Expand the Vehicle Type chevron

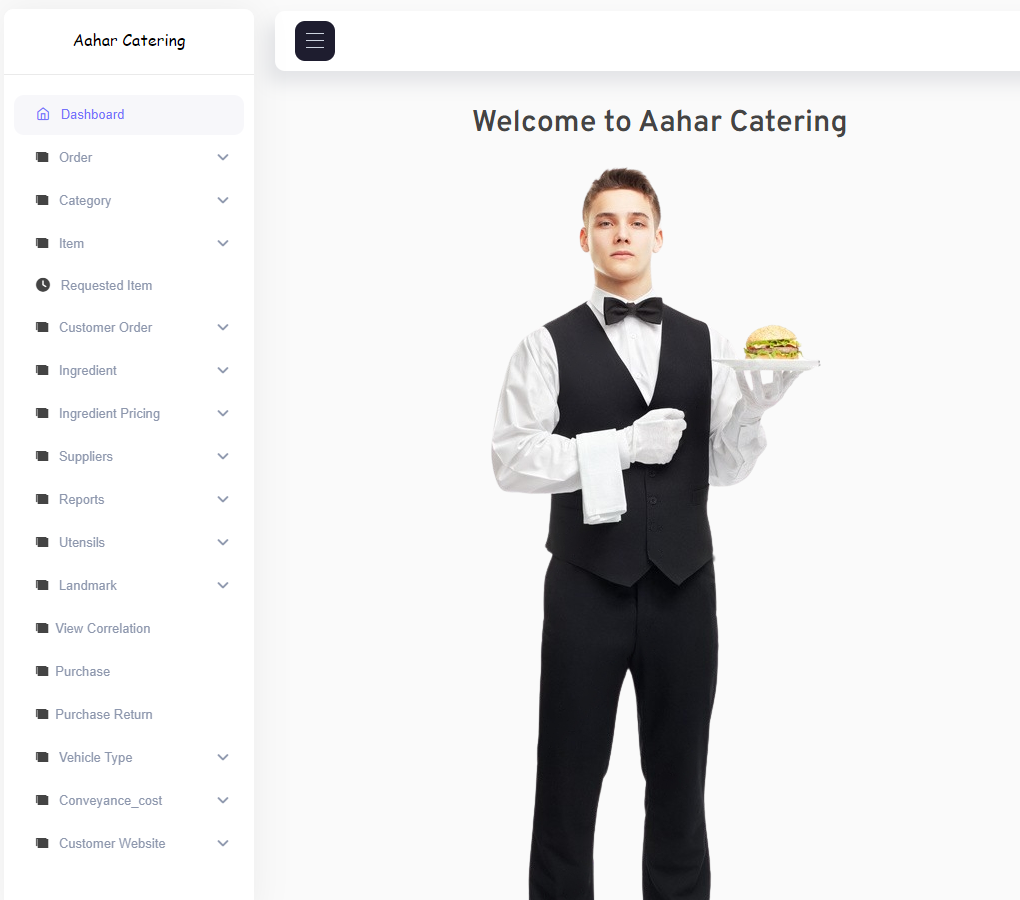point(223,757)
